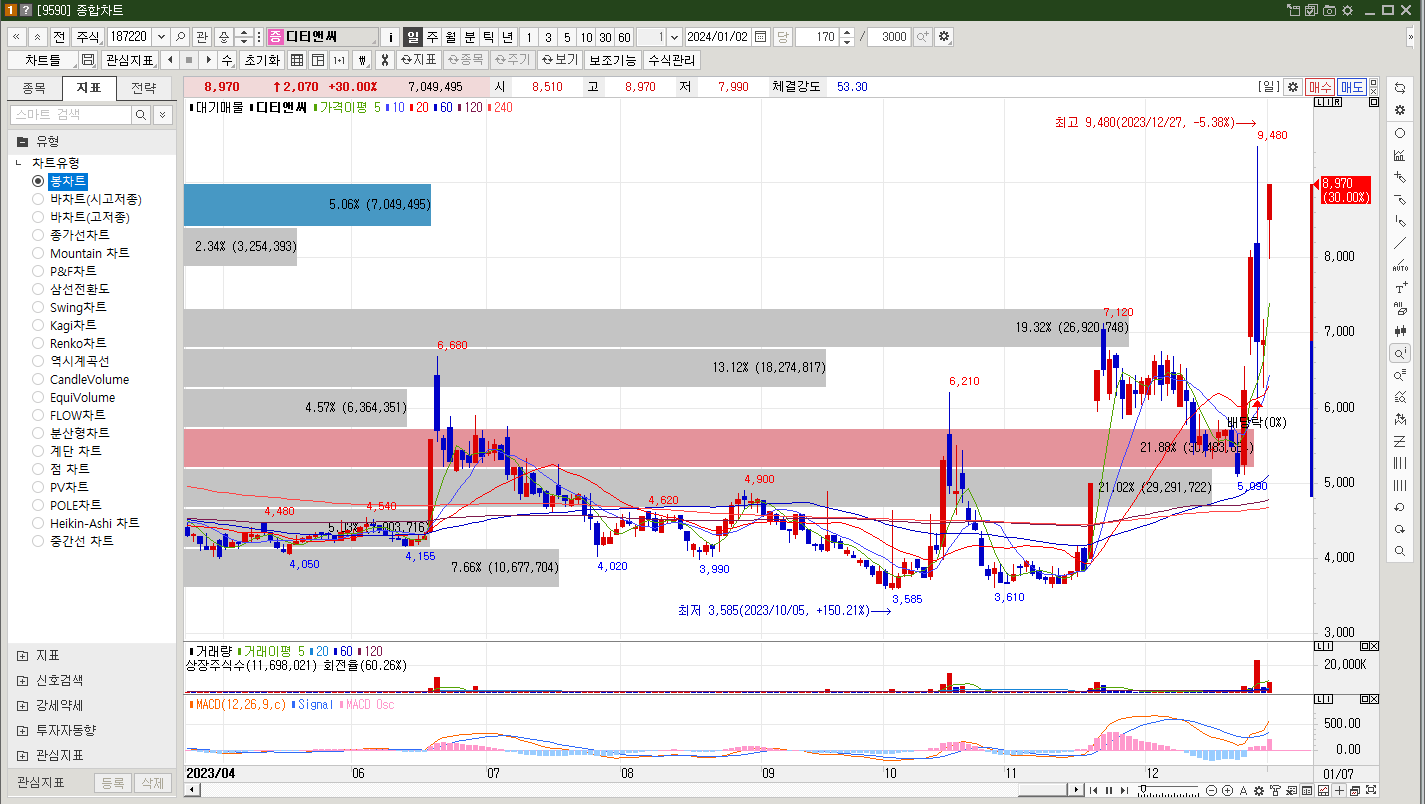
Task: Open the 차트틀 dropdown
Action: tap(43, 60)
